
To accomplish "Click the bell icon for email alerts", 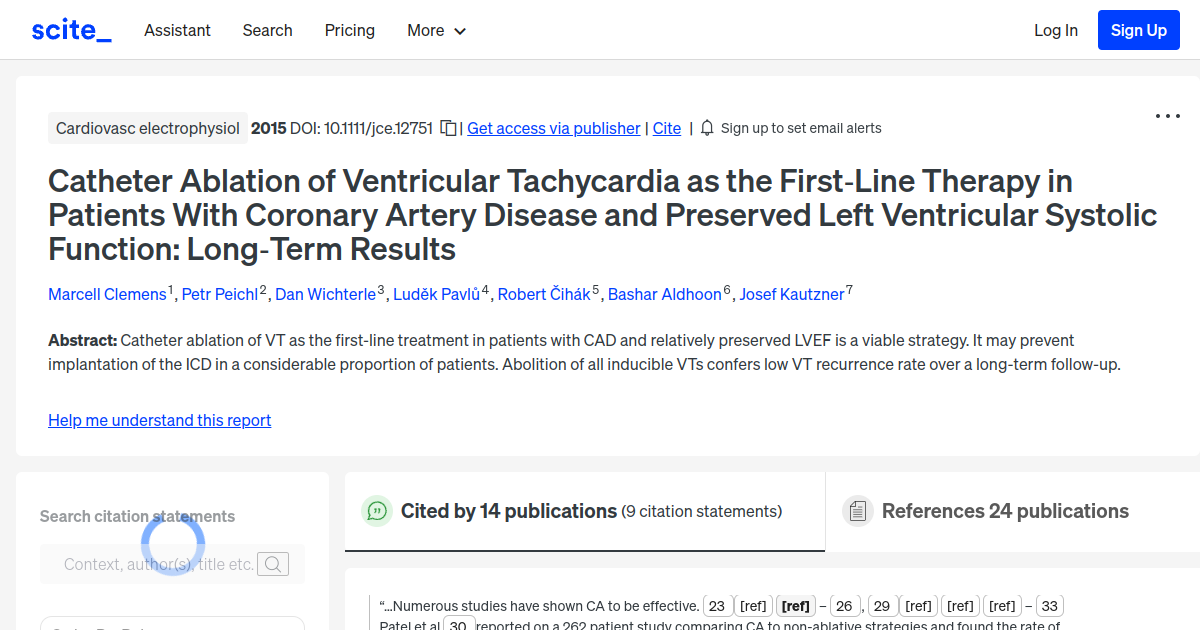I will pyautogui.click(x=706, y=127).
